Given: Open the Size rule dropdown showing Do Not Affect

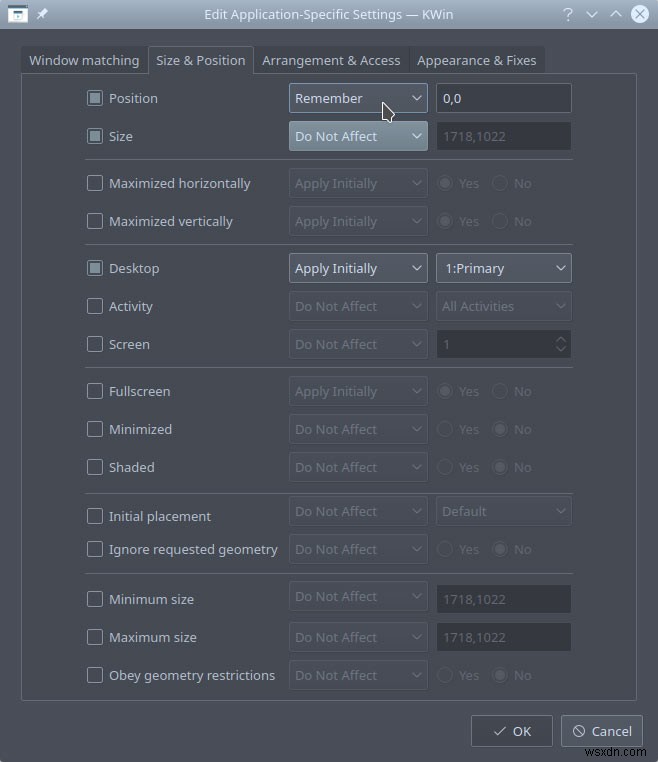Looking at the screenshot, I should (x=358, y=136).
